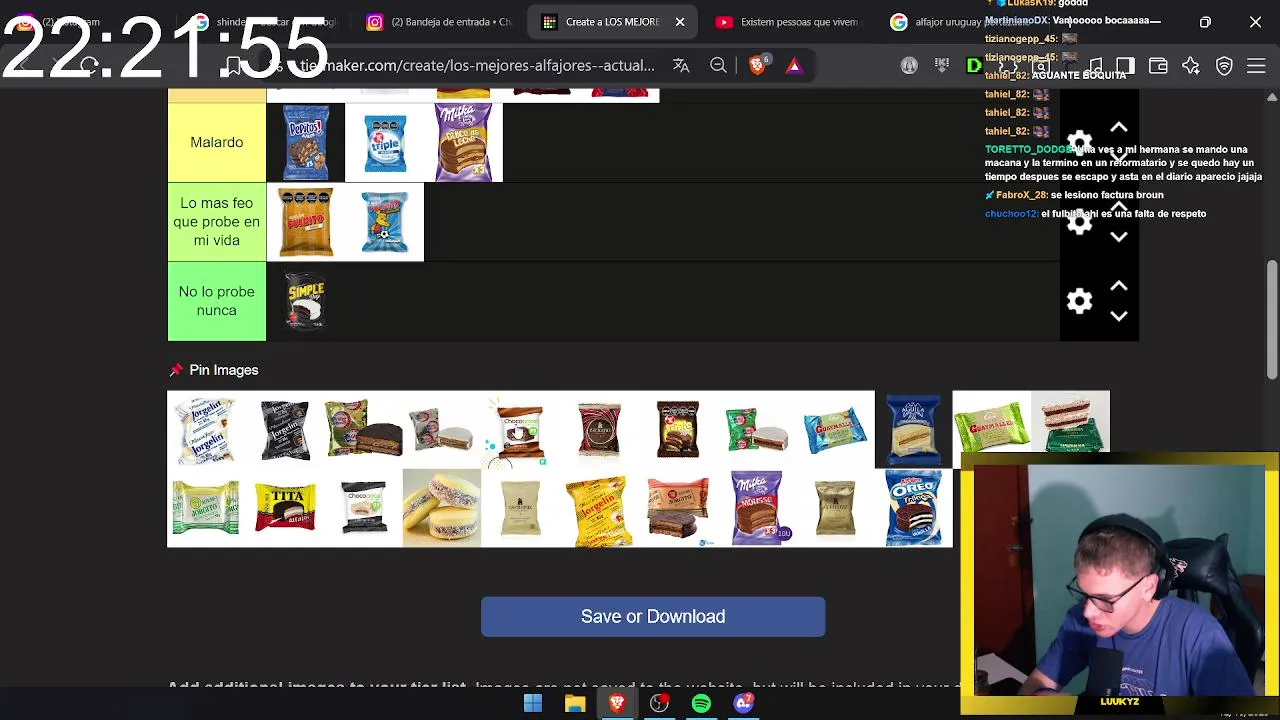Toggle the browser sidebar panel icon
1280x720 pixels.
[1125, 65]
